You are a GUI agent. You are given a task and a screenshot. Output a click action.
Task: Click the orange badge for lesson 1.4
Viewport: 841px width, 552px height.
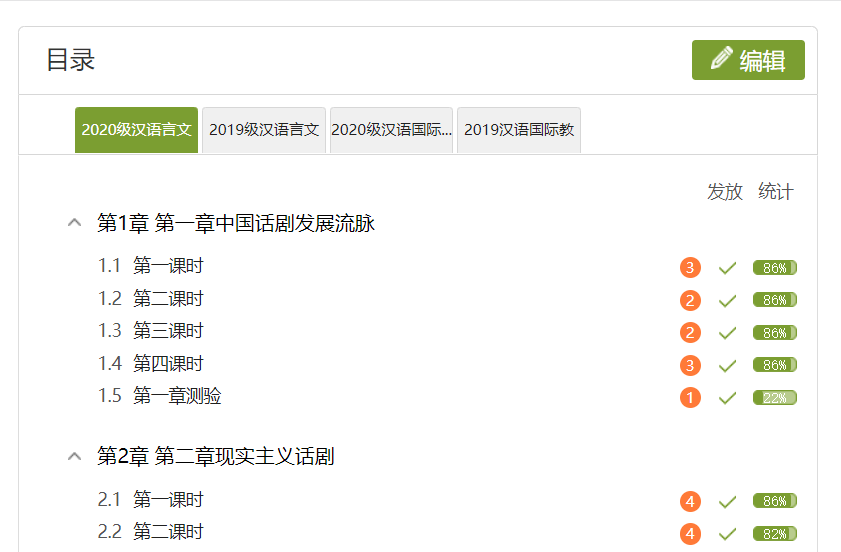[690, 365]
